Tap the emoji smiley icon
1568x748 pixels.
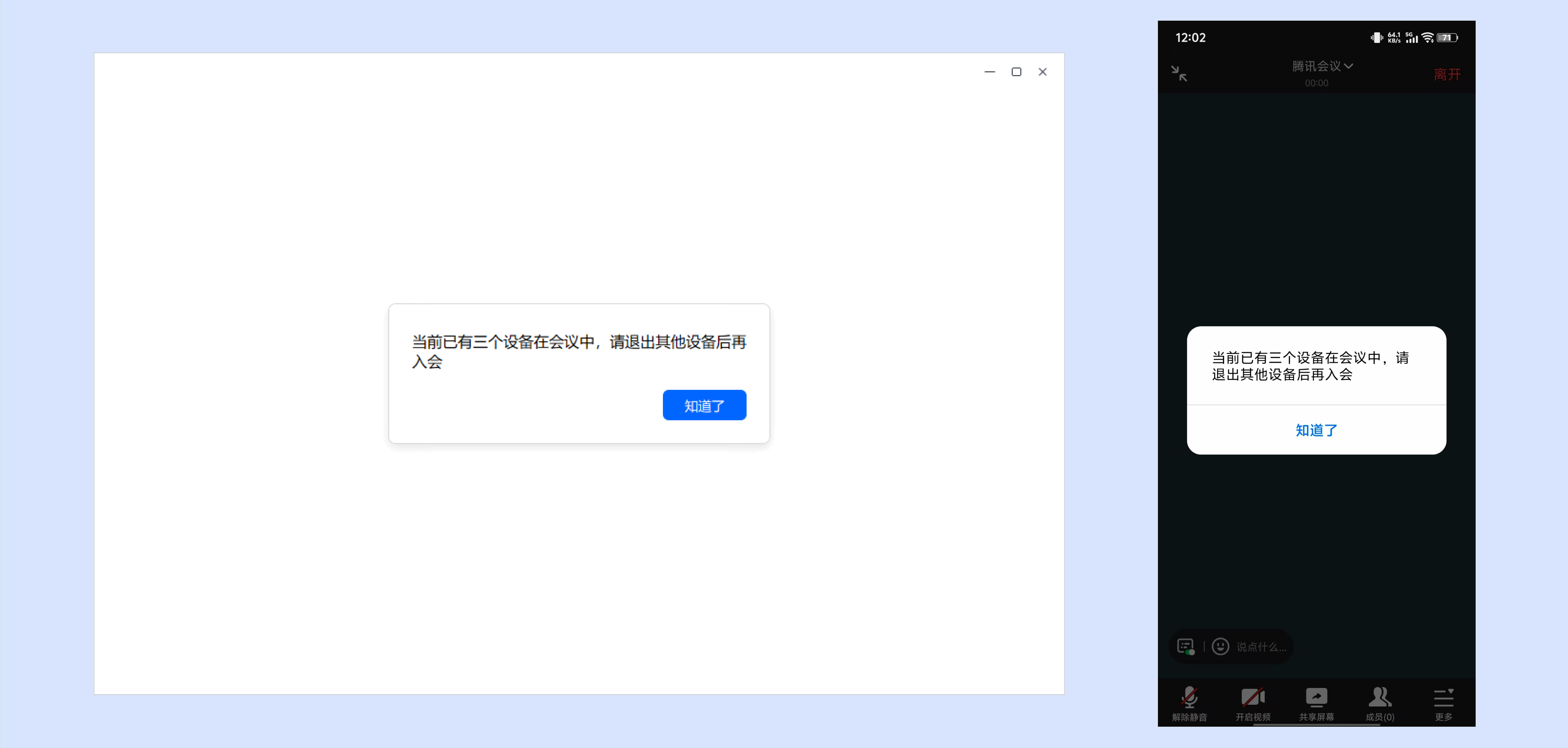pyautogui.click(x=1221, y=646)
